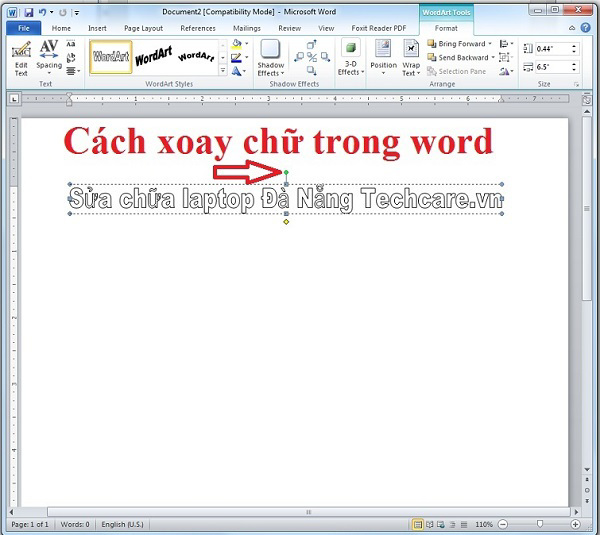This screenshot has height=535, width=600.
Task: Click the Zoom Out minus button
Action: (503, 524)
